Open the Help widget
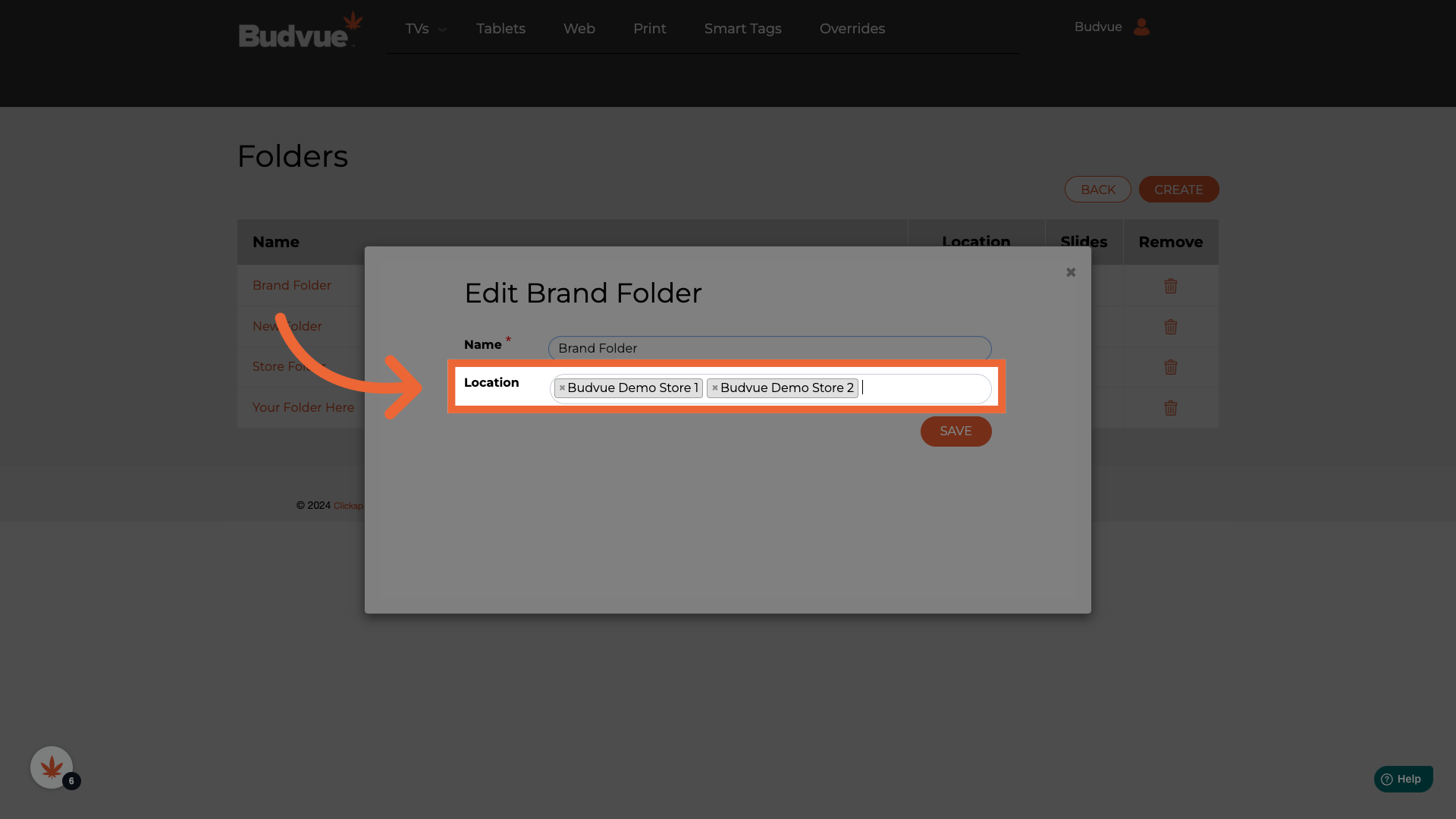 pos(1402,779)
